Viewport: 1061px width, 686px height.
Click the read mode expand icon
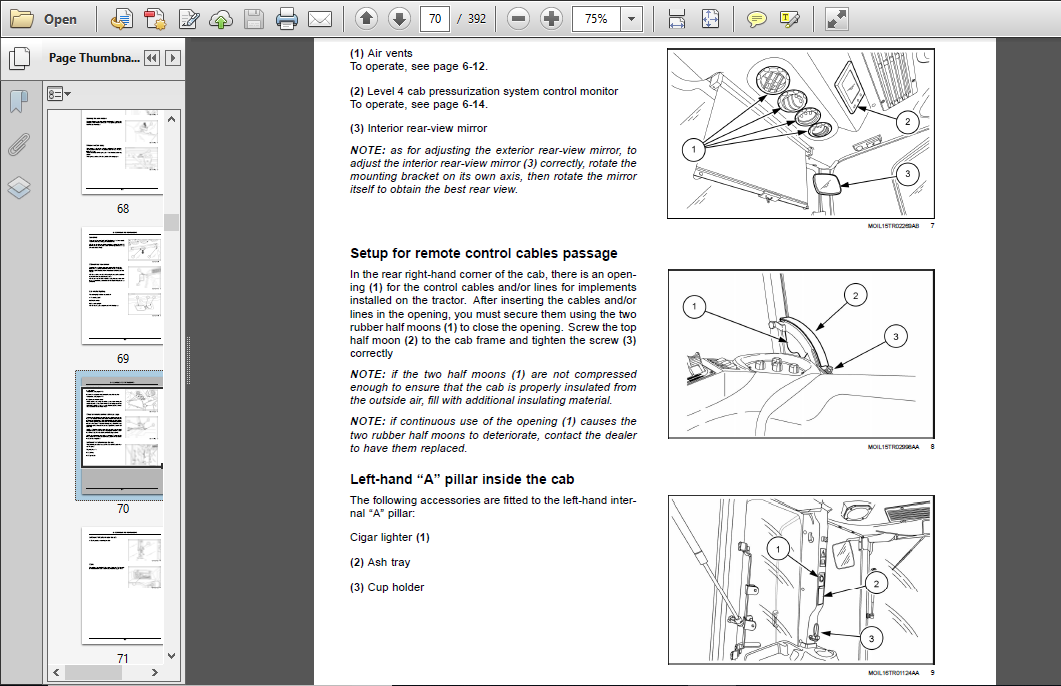(x=836, y=19)
